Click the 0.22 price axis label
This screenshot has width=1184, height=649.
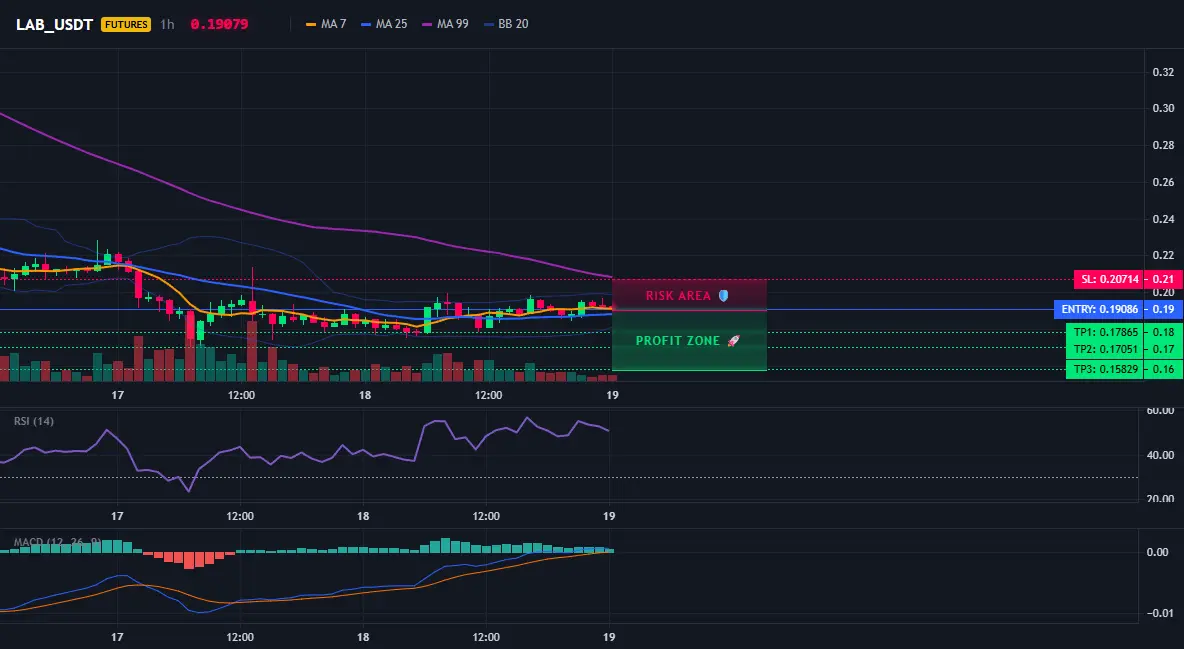[1163, 255]
